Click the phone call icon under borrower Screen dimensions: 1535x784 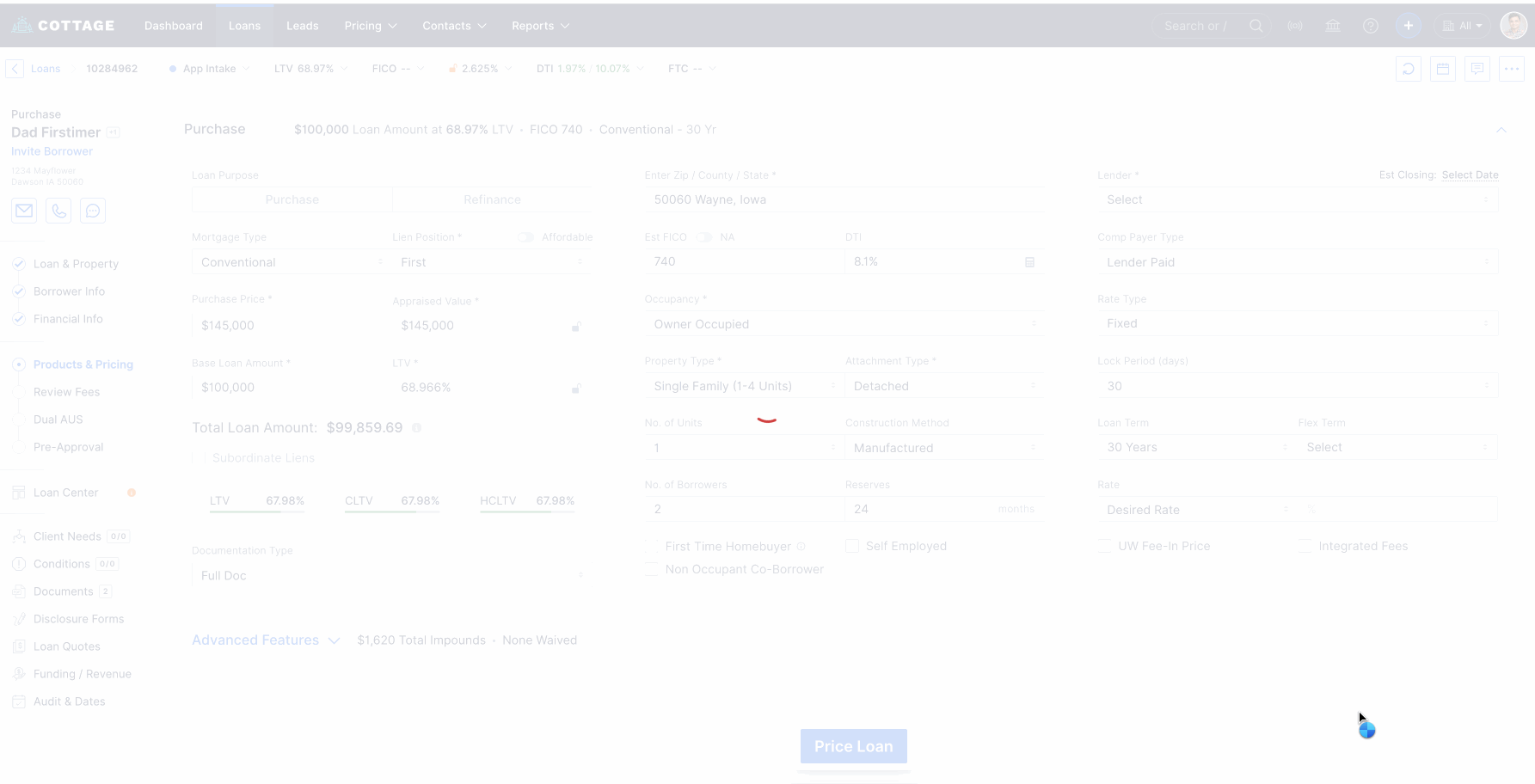point(58,211)
